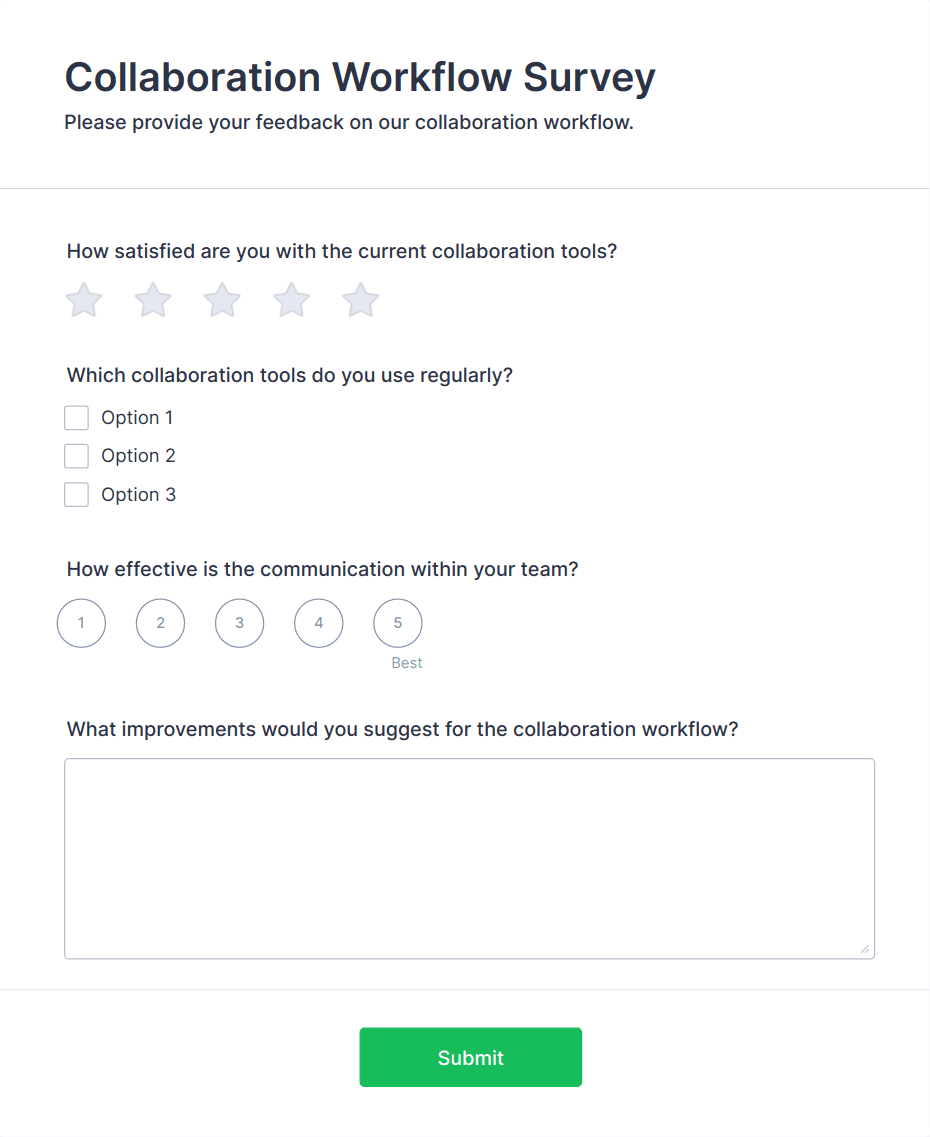Choose rating circle 2 for communication
Screen dimensions: 930x1137
click(x=160, y=622)
